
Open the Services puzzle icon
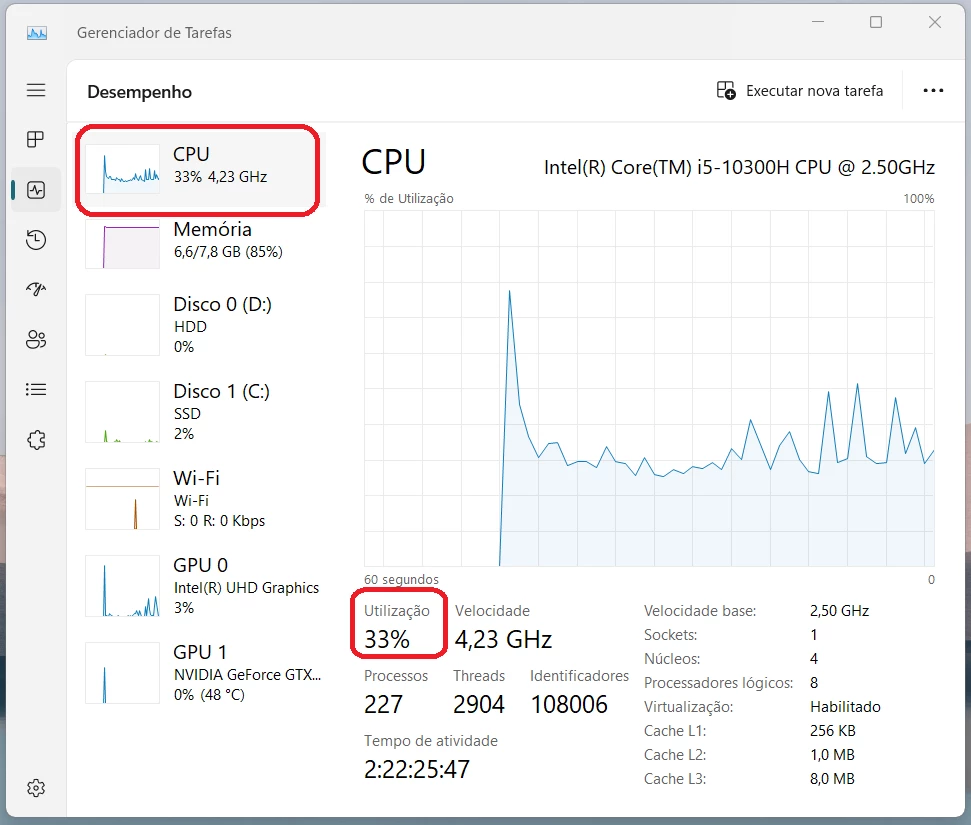(36, 440)
